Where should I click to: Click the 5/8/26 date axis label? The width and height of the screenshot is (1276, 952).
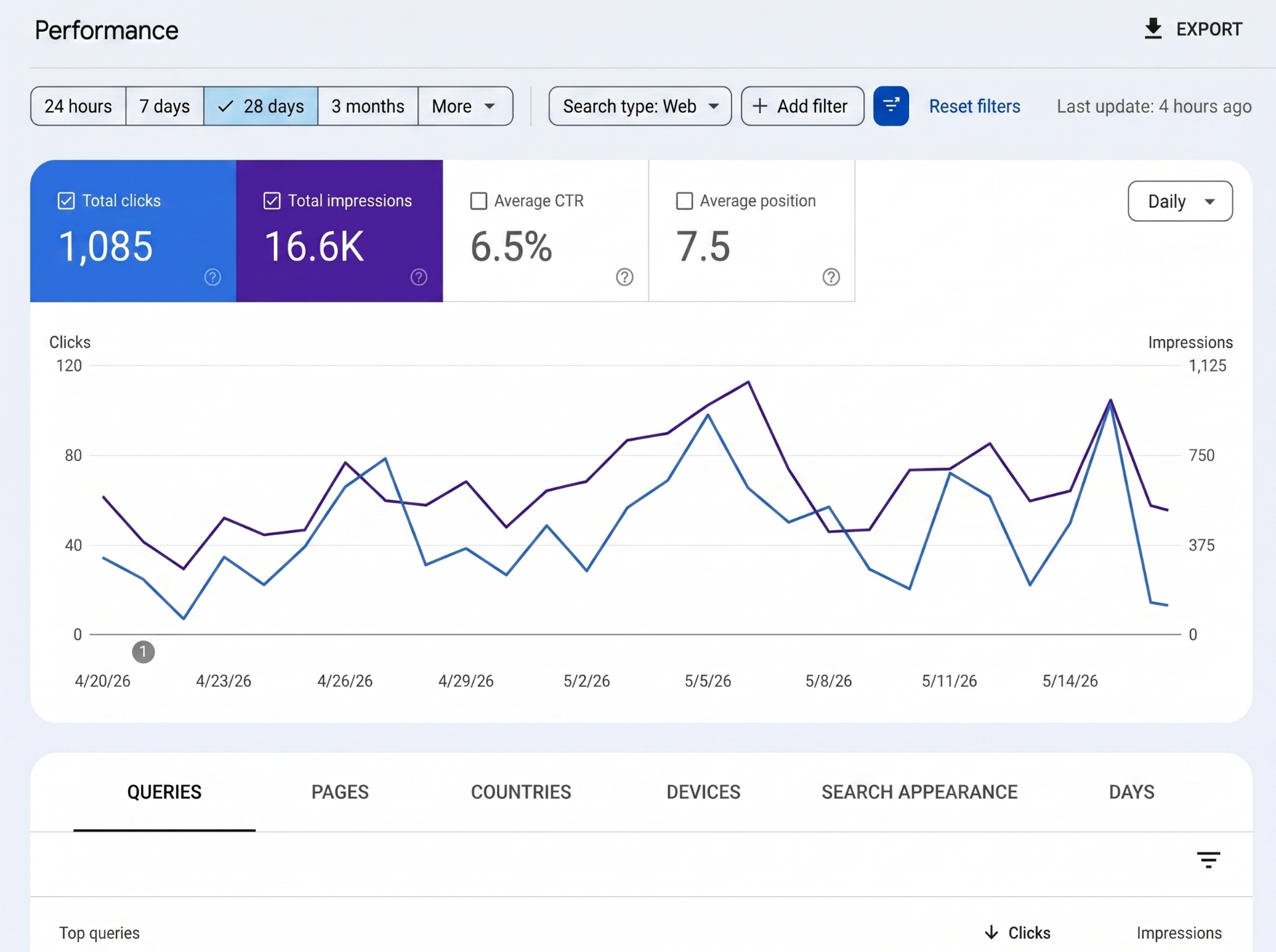pos(829,681)
